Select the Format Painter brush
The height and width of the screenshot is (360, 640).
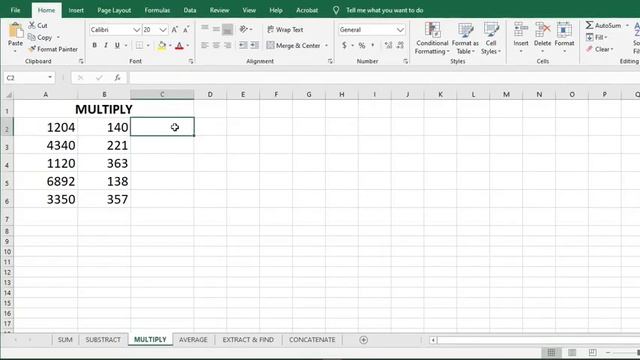pyautogui.click(x=32, y=49)
